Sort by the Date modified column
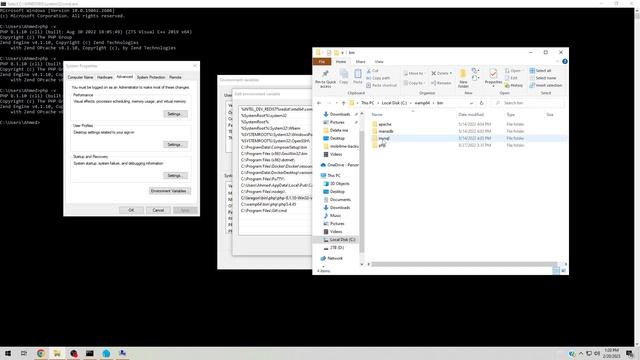 tap(471, 115)
